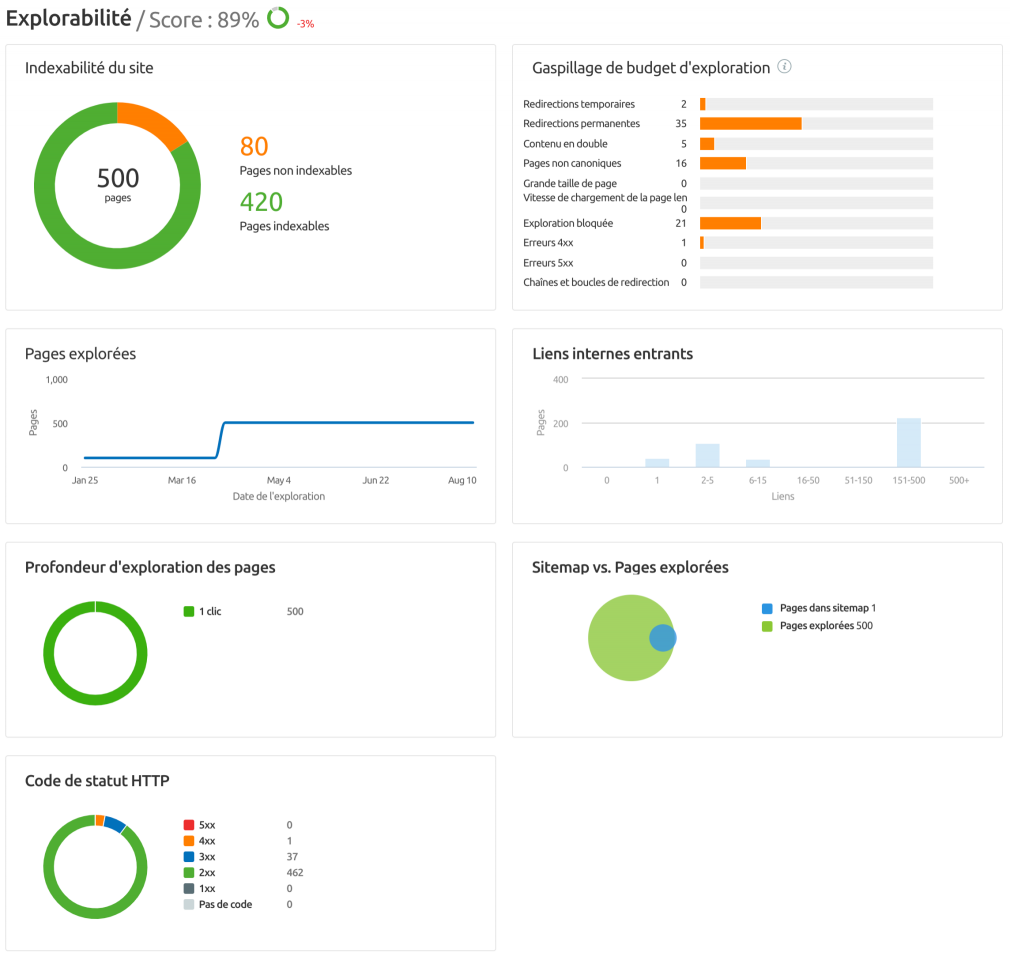
Task: Click the blue sitemap circle in Venn diagram
Action: 663,638
